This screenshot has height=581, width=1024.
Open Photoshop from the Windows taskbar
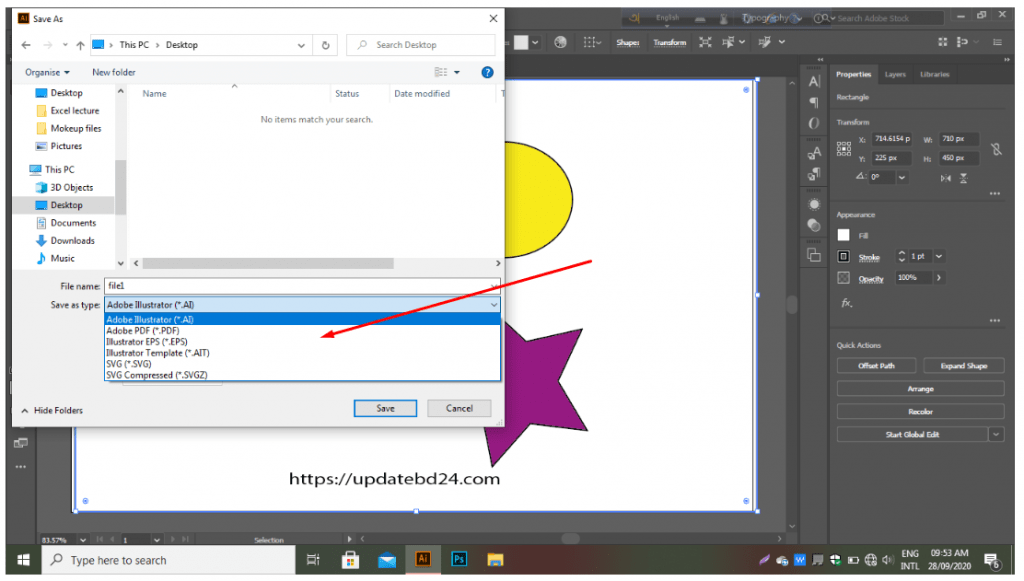pyautogui.click(x=459, y=560)
